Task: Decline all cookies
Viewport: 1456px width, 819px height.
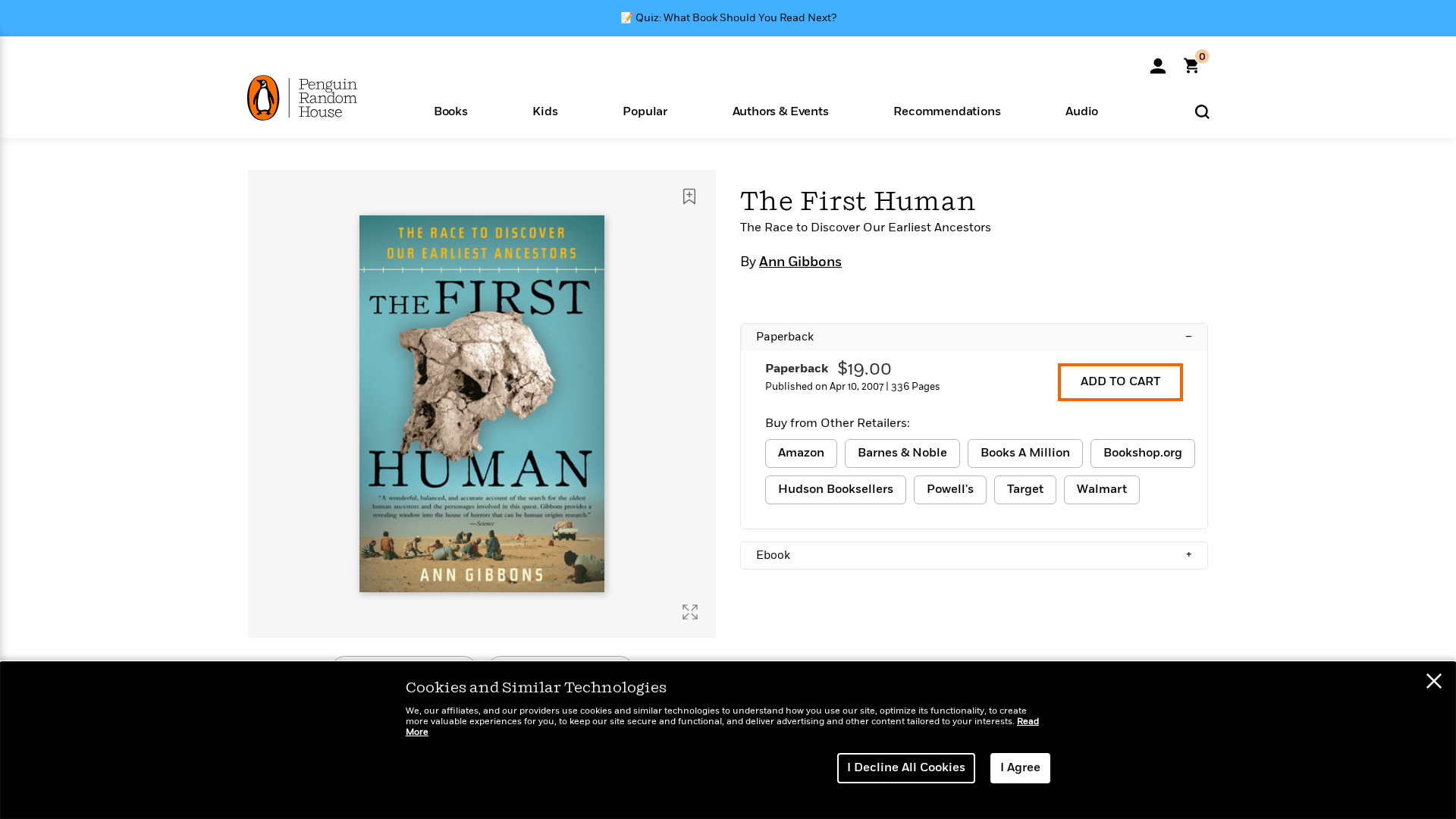Action: click(x=906, y=768)
